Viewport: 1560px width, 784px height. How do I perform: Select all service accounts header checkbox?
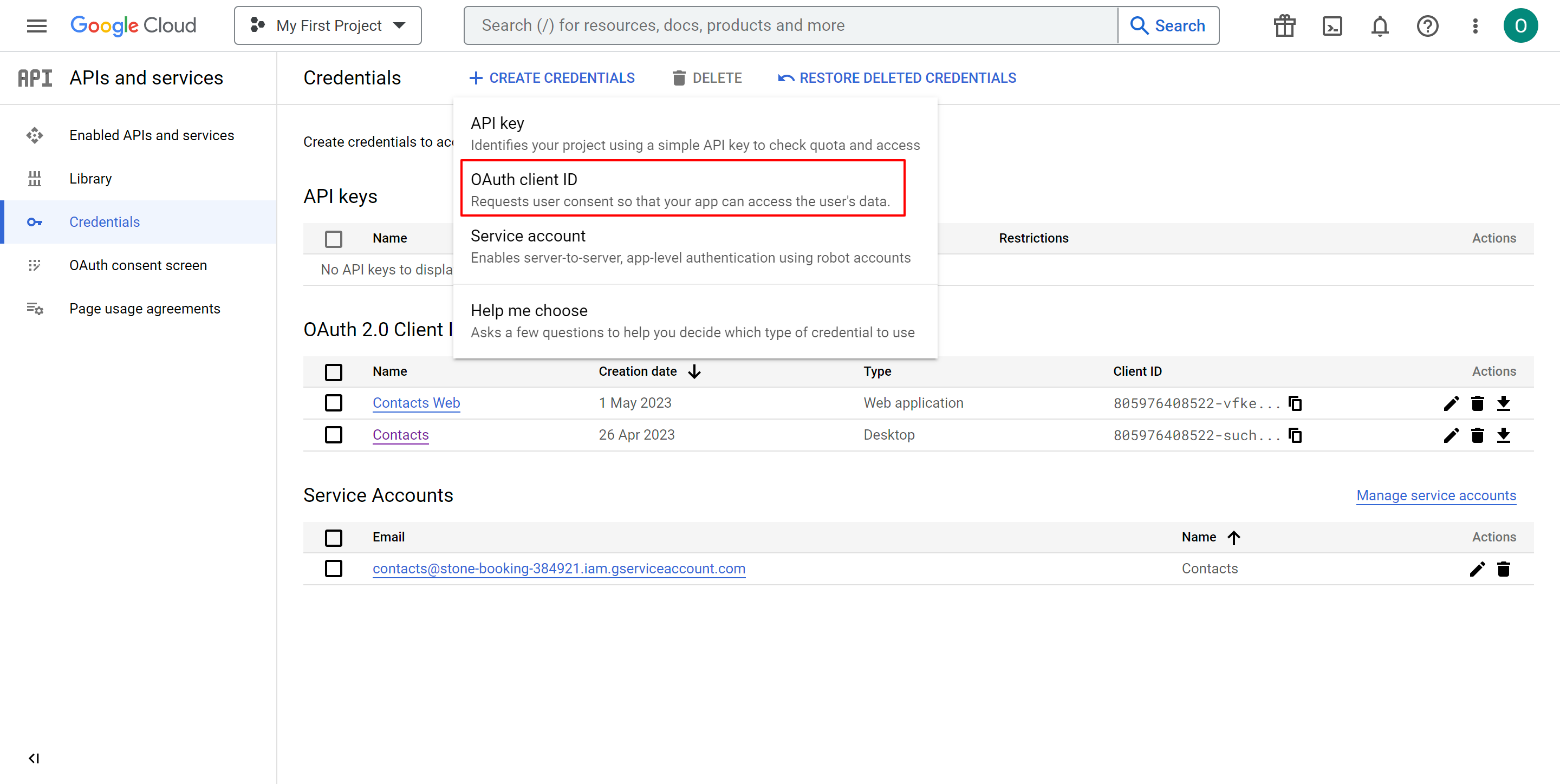[x=334, y=538]
